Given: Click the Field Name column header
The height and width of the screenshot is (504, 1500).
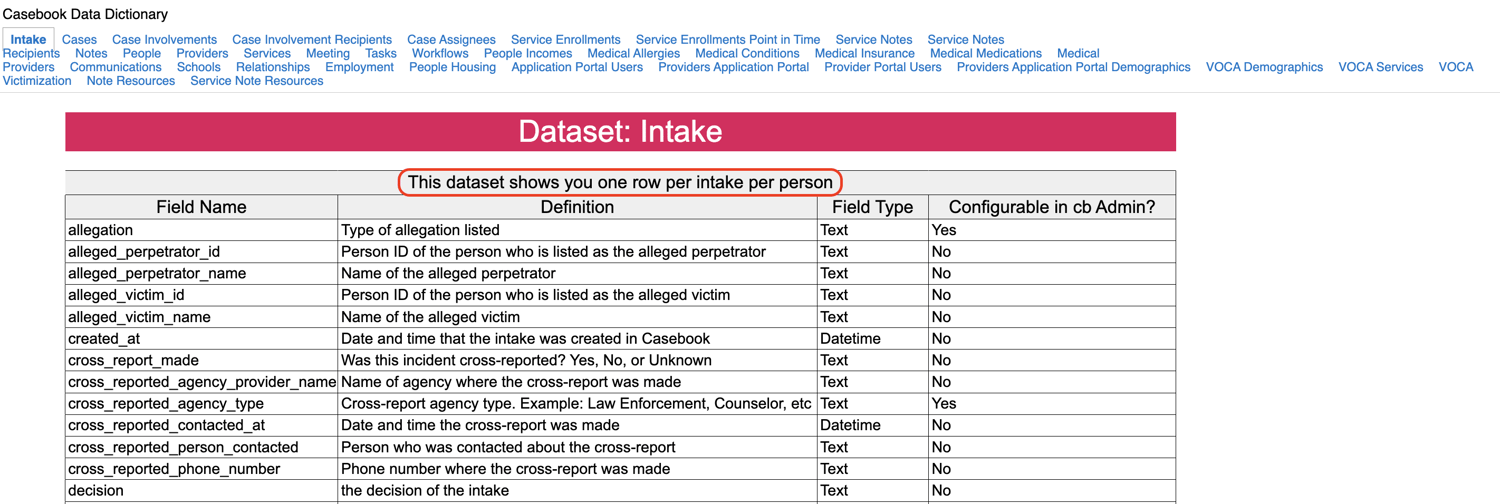Looking at the screenshot, I should coord(201,207).
